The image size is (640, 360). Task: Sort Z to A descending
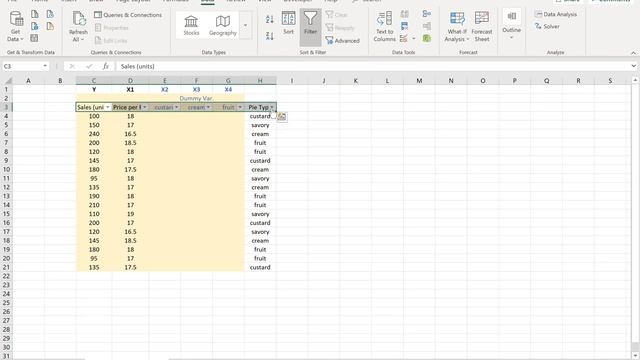point(270,36)
